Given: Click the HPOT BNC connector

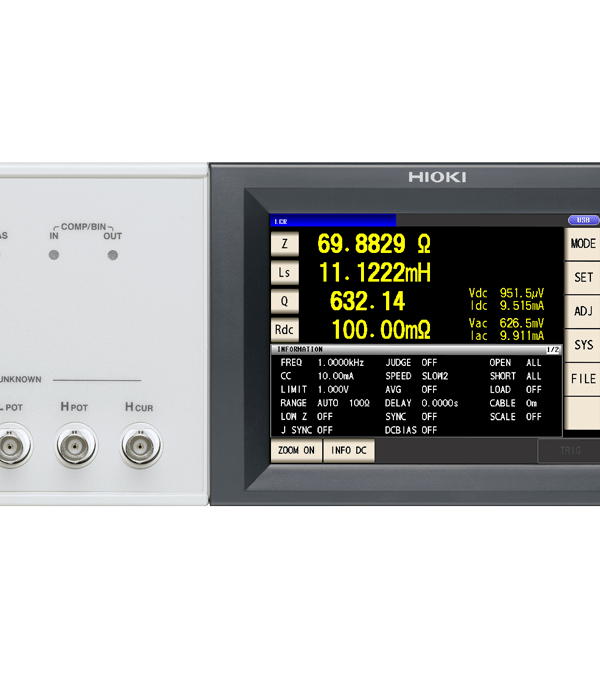Looking at the screenshot, I should click(x=76, y=446).
